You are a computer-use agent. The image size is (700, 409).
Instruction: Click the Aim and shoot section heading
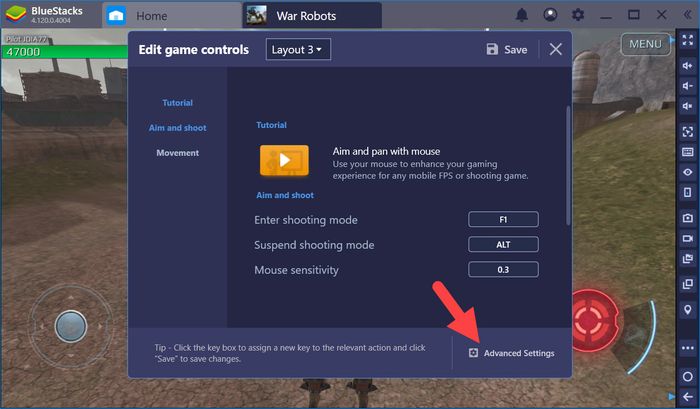[x=285, y=195]
